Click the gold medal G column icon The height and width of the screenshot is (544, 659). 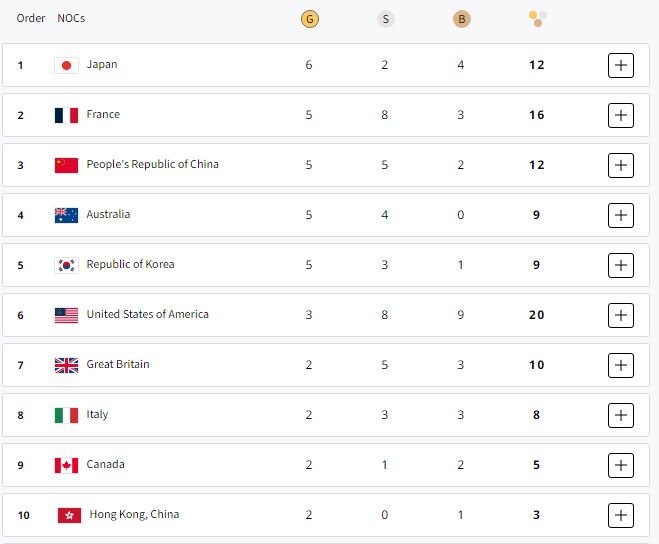[310, 19]
